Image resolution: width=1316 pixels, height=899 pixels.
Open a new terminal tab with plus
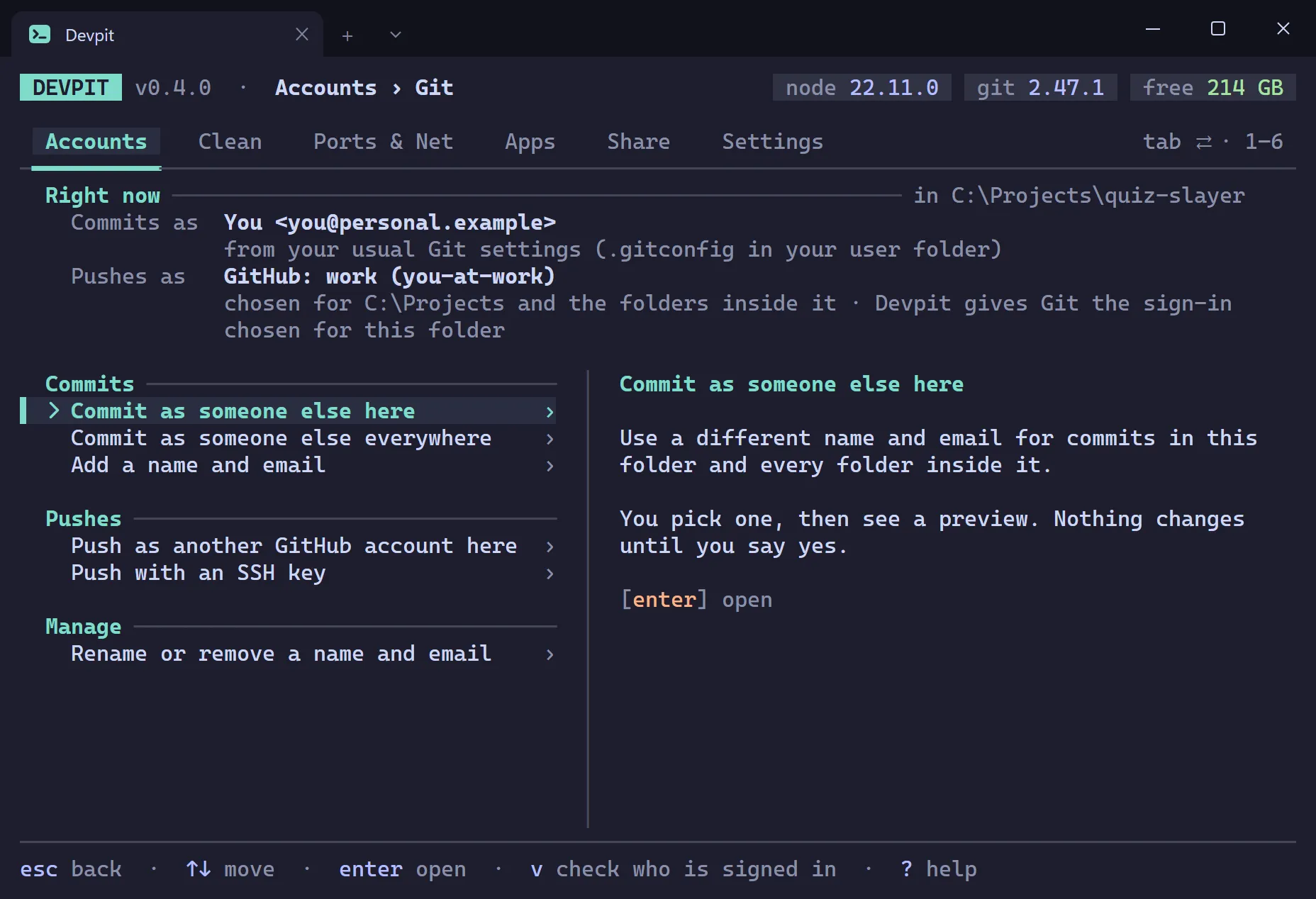point(347,35)
